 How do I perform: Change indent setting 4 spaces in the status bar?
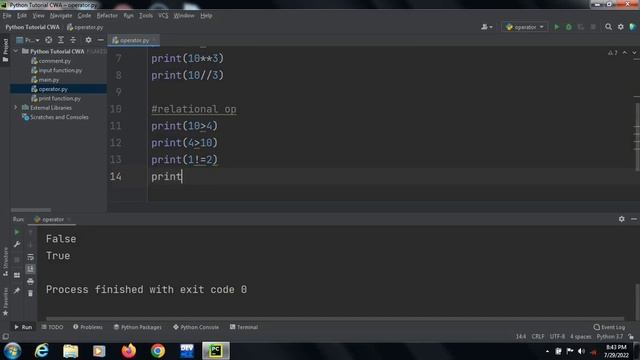[580, 337]
